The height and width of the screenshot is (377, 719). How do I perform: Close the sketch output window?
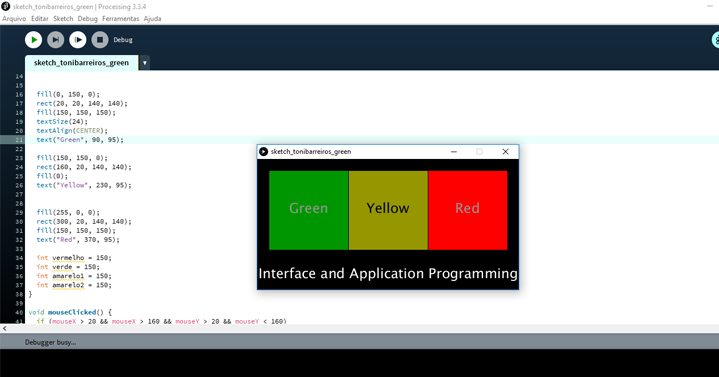pyautogui.click(x=505, y=152)
